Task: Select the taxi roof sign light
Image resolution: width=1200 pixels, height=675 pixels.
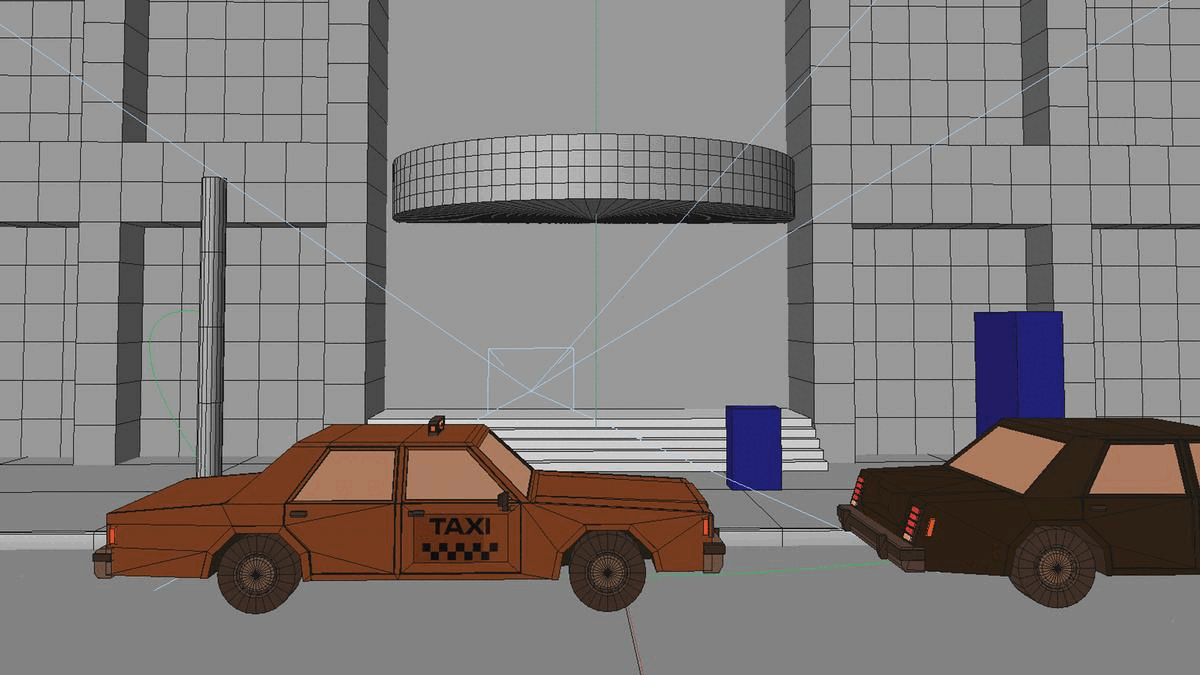Action: pyautogui.click(x=437, y=425)
